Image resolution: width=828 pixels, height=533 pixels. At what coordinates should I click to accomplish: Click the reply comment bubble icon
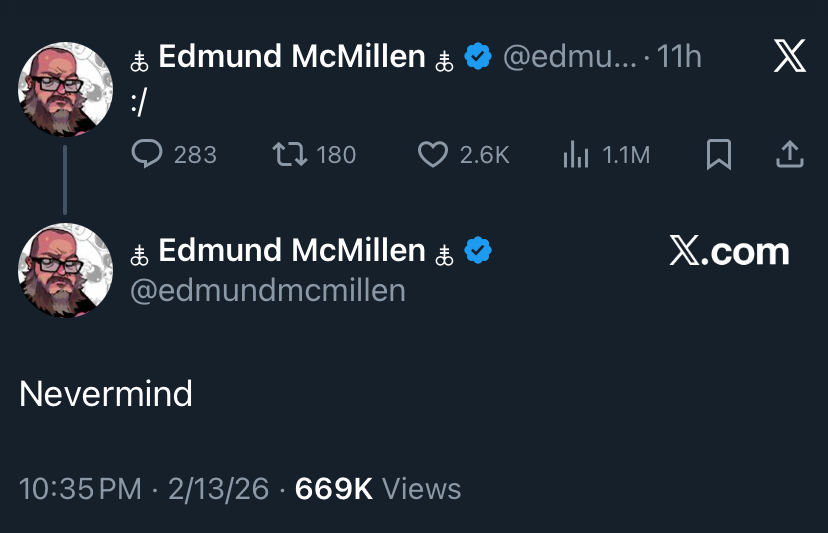coord(148,154)
